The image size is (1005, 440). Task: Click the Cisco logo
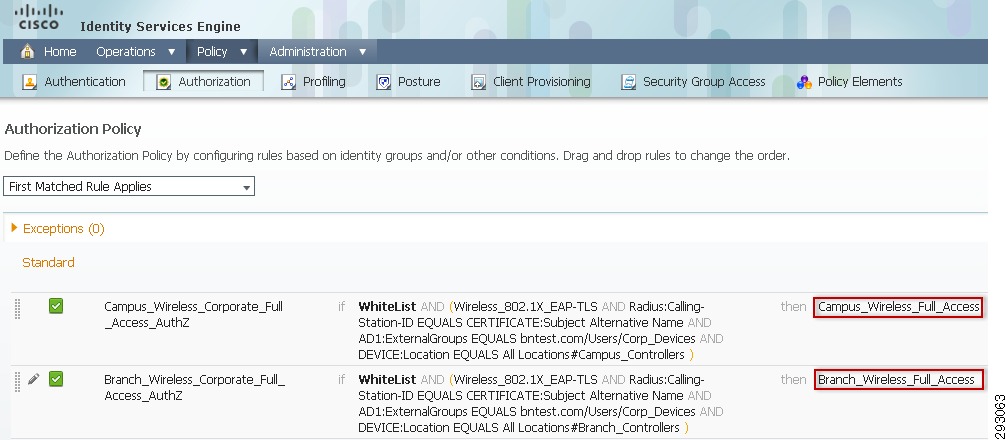(x=38, y=17)
